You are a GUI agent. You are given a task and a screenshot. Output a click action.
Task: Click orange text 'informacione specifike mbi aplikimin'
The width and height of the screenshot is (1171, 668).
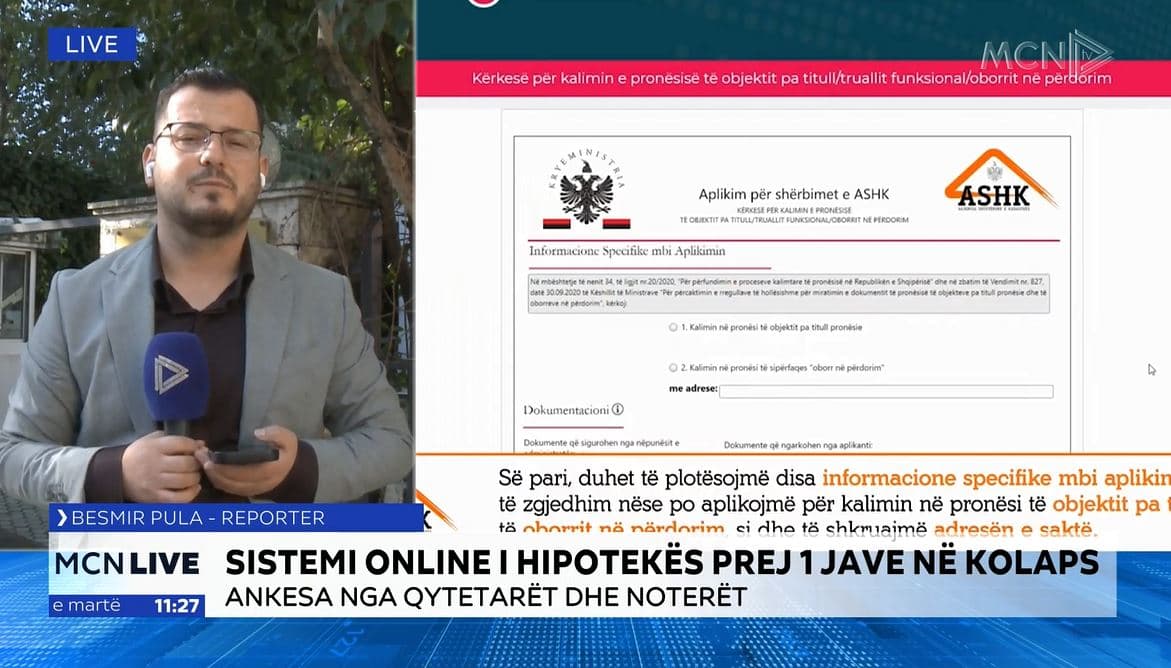996,478
